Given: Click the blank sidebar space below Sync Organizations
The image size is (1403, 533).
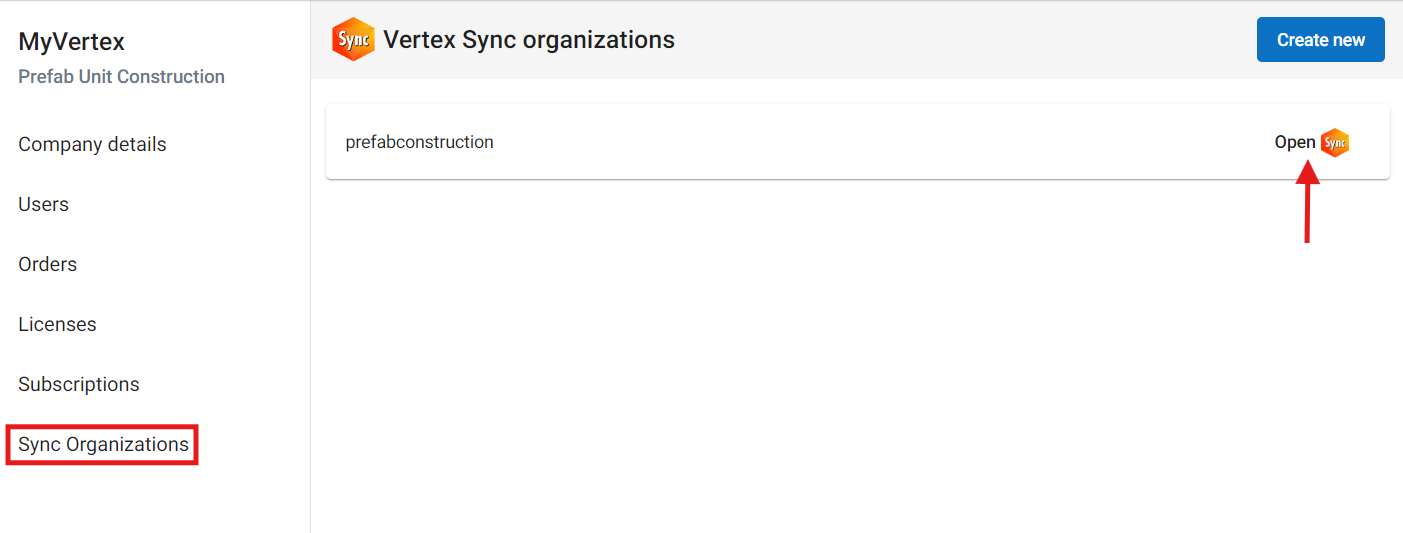Looking at the screenshot, I should (x=150, y=498).
